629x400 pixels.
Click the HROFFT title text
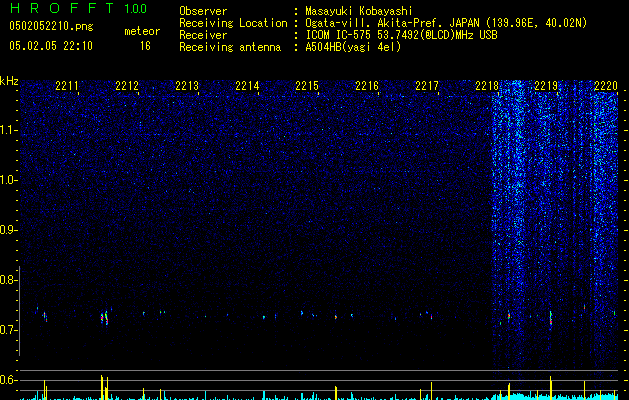coord(61,8)
